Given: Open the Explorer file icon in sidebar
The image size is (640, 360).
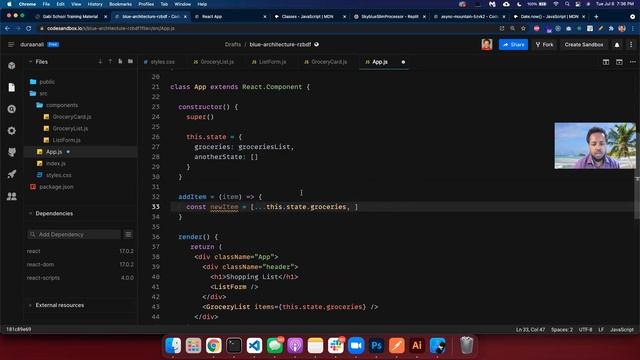Looking at the screenshot, I should tap(11, 87).
